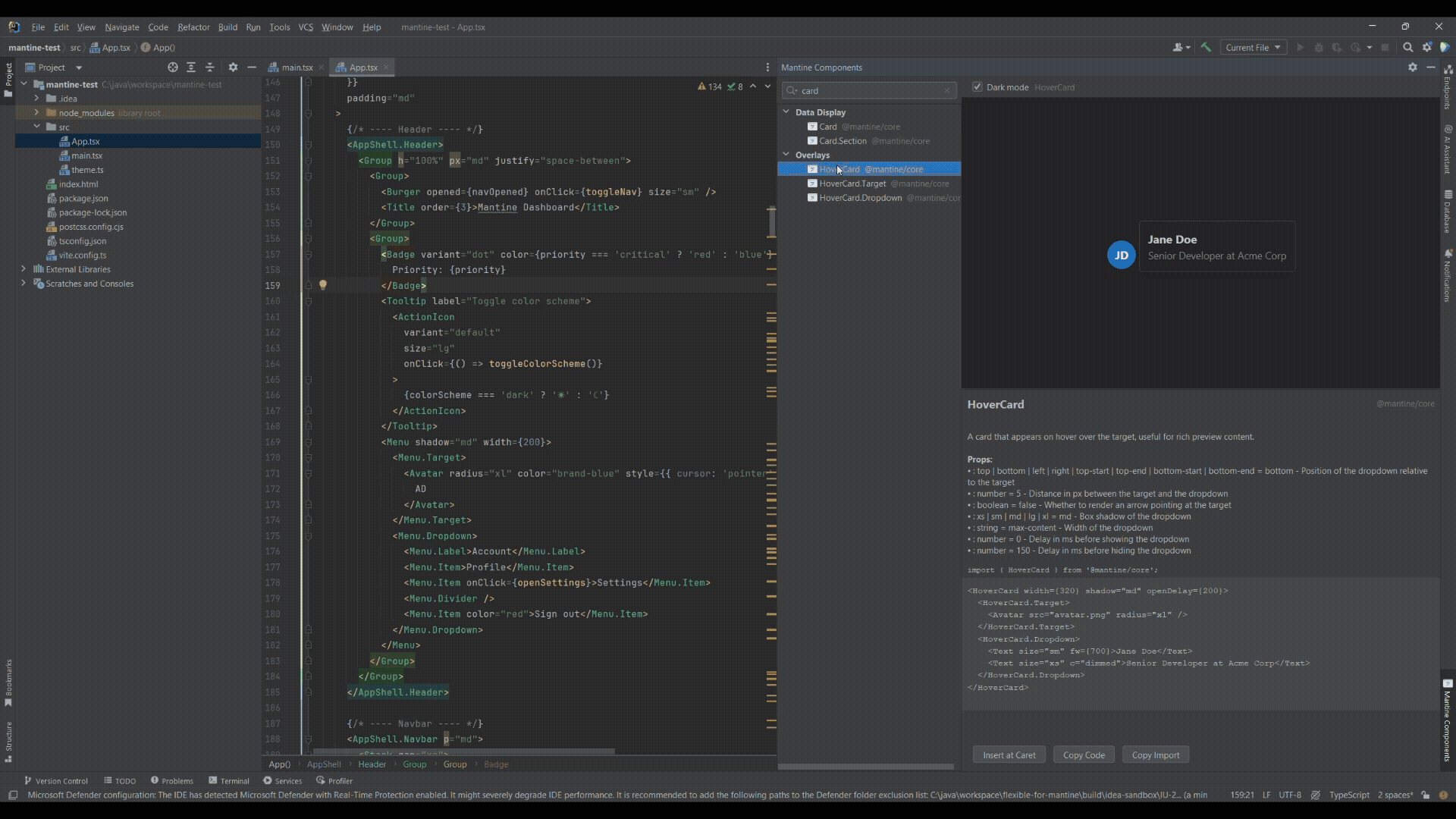
Task: Toggle the Dark mode checkbox
Action: [977, 87]
